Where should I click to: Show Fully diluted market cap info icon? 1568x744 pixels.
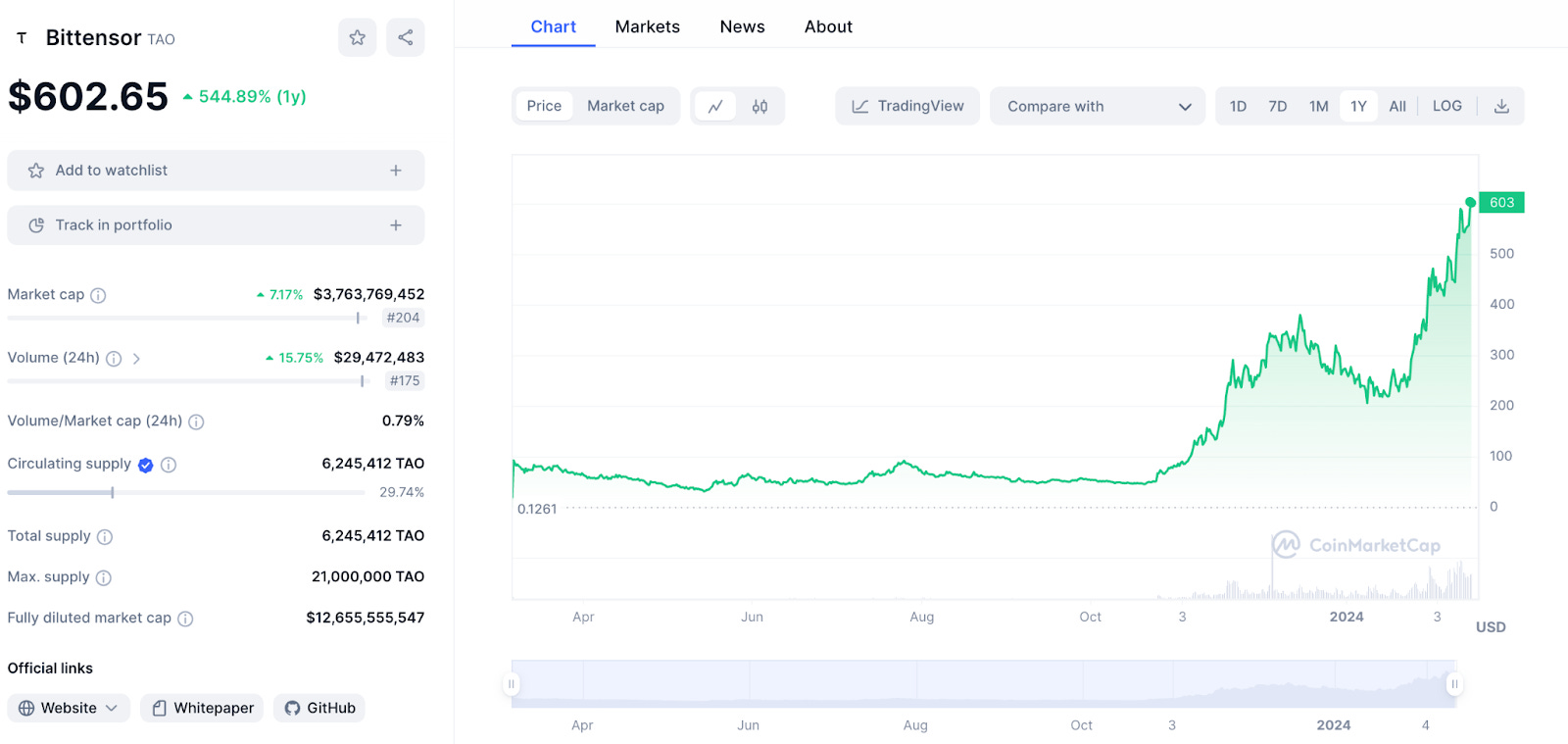[185, 619]
